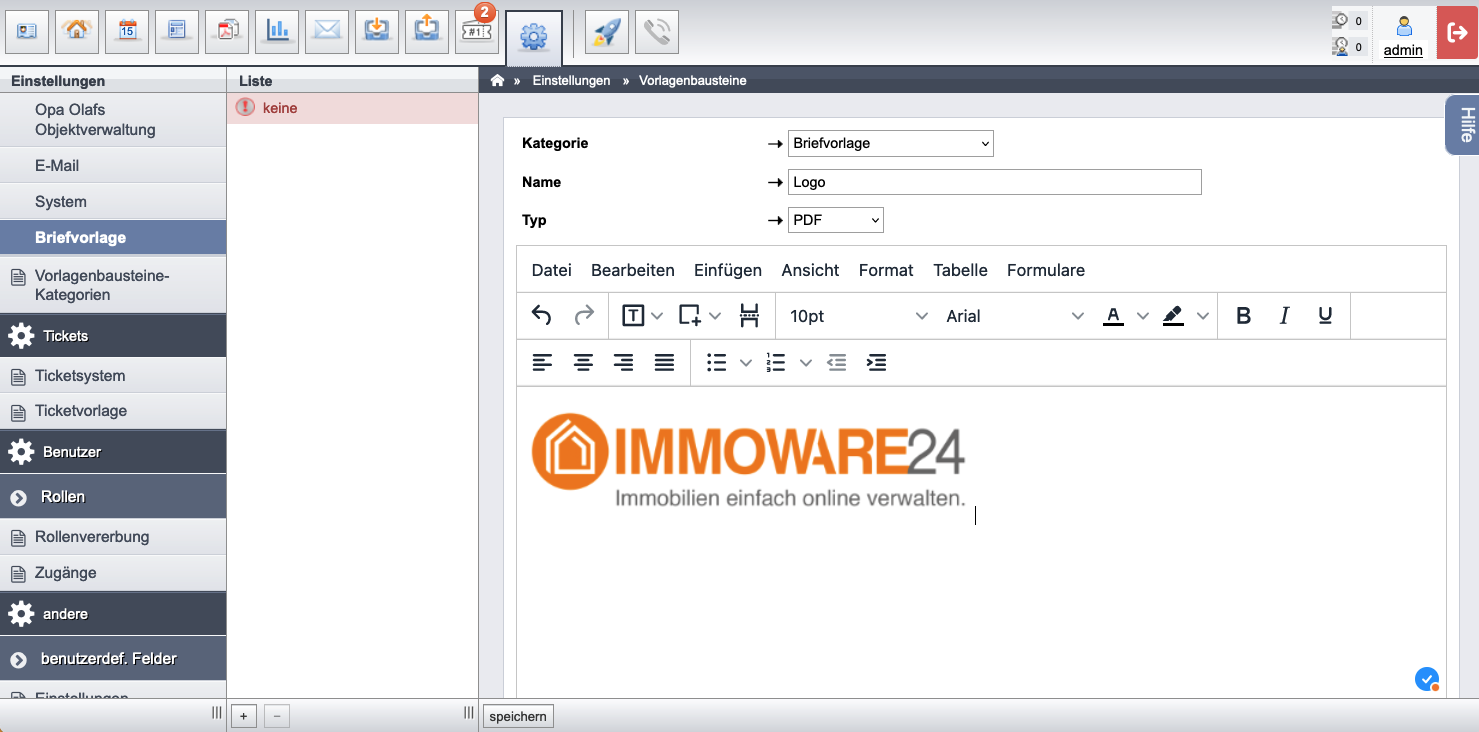Open the Kategorie Briefvorlage dropdown

click(891, 144)
